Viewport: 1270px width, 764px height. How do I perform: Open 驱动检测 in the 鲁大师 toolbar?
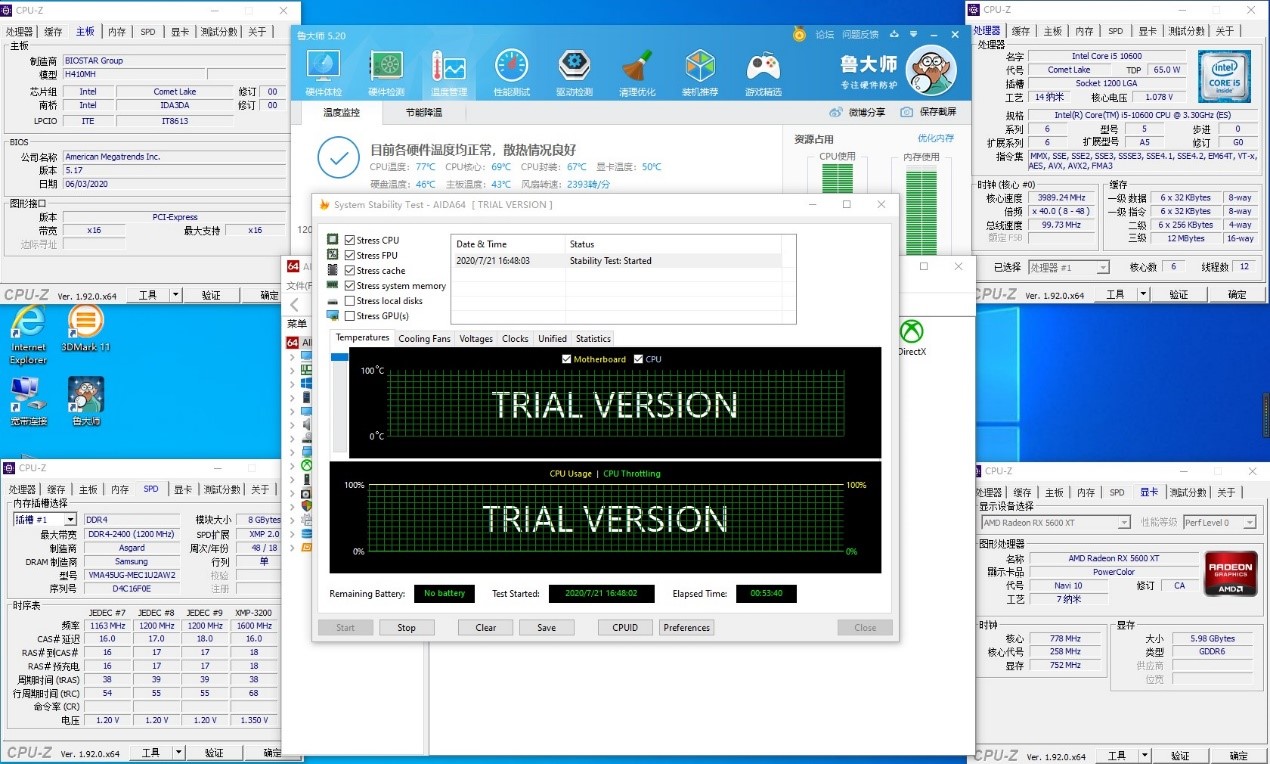pos(574,73)
